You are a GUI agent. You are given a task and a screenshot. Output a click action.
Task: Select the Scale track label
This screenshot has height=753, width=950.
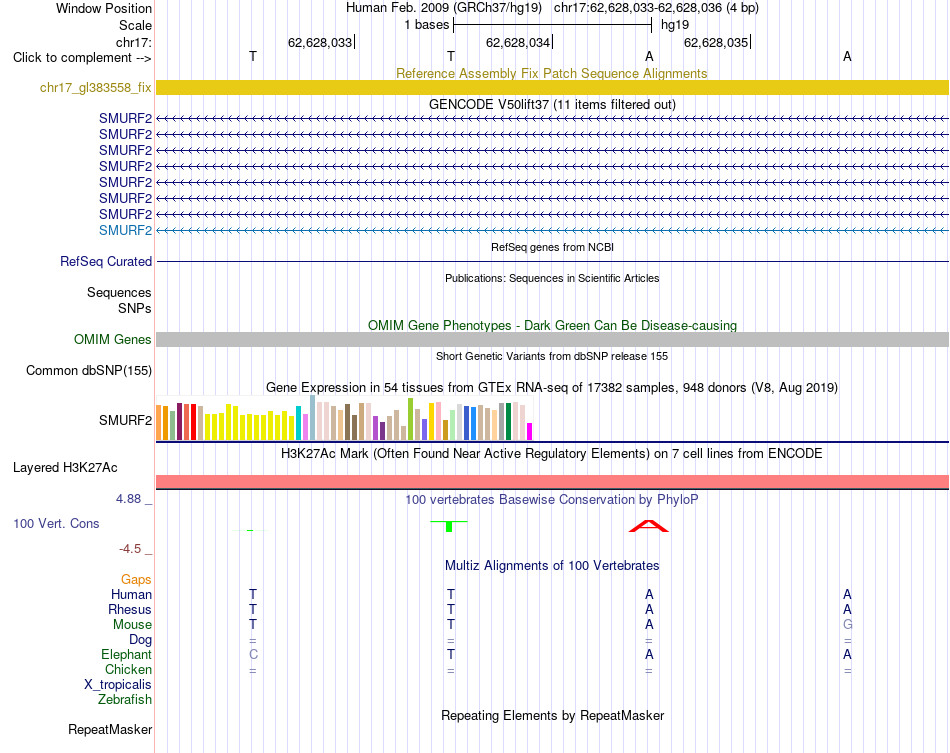pyautogui.click(x=135, y=25)
